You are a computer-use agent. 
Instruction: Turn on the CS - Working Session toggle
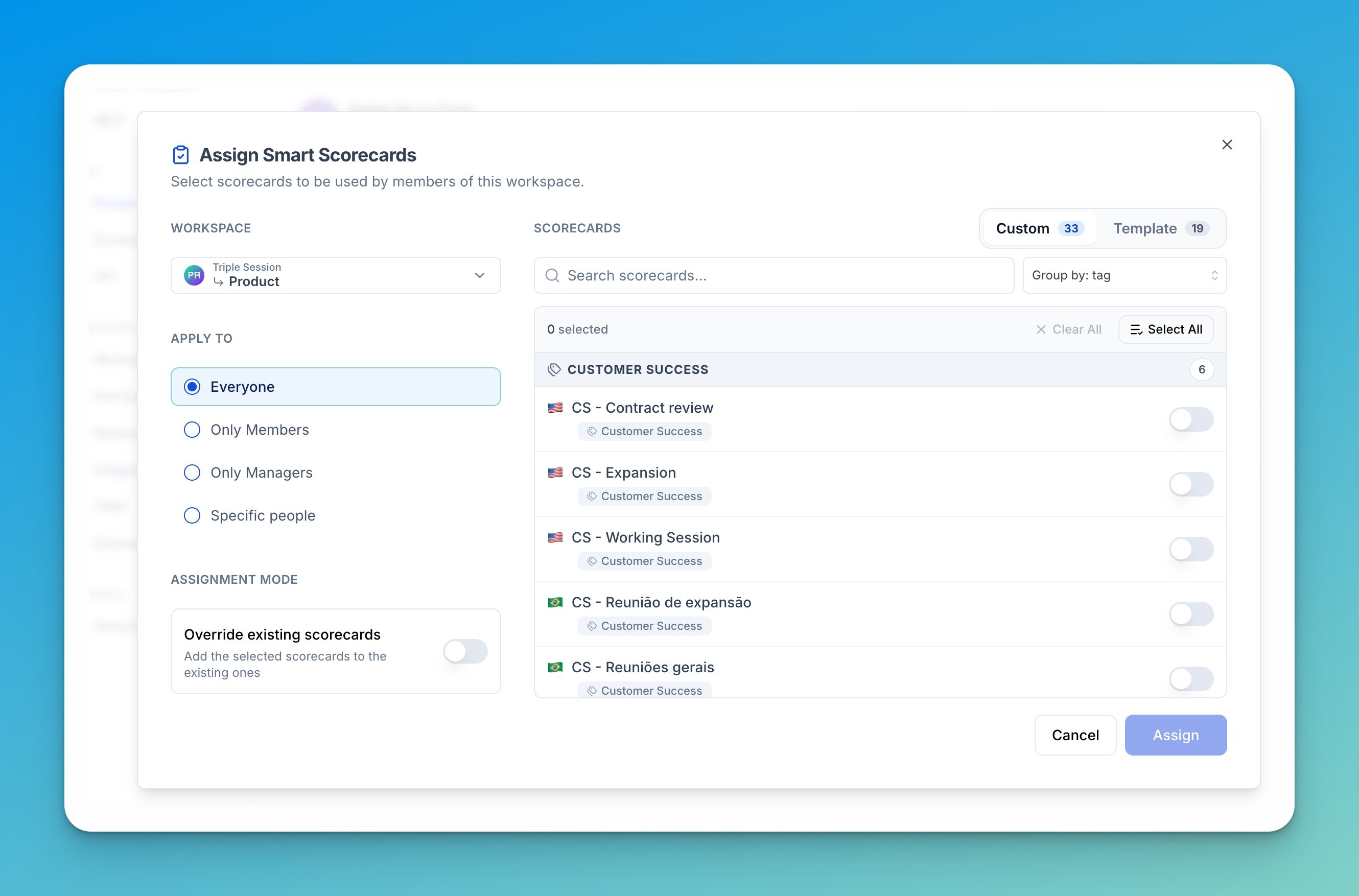point(1191,549)
